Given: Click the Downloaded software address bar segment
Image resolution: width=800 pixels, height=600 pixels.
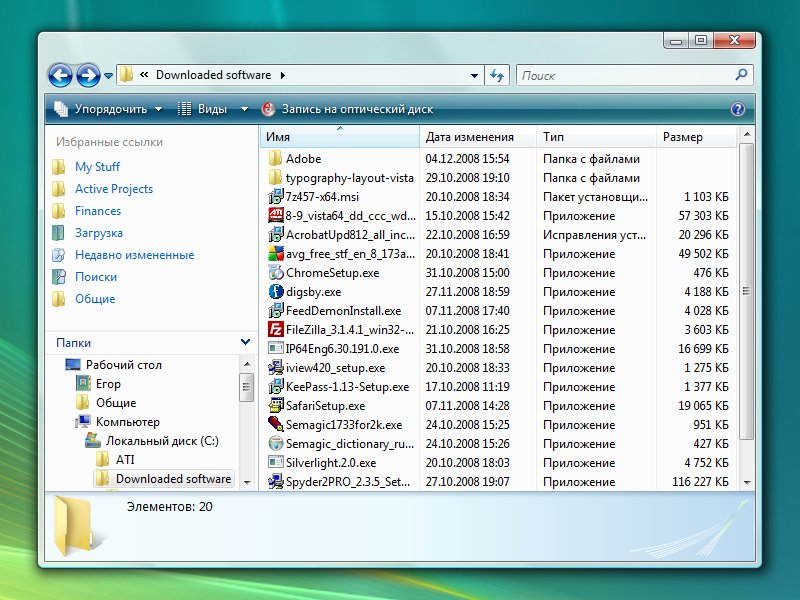Looking at the screenshot, I should tap(213, 75).
